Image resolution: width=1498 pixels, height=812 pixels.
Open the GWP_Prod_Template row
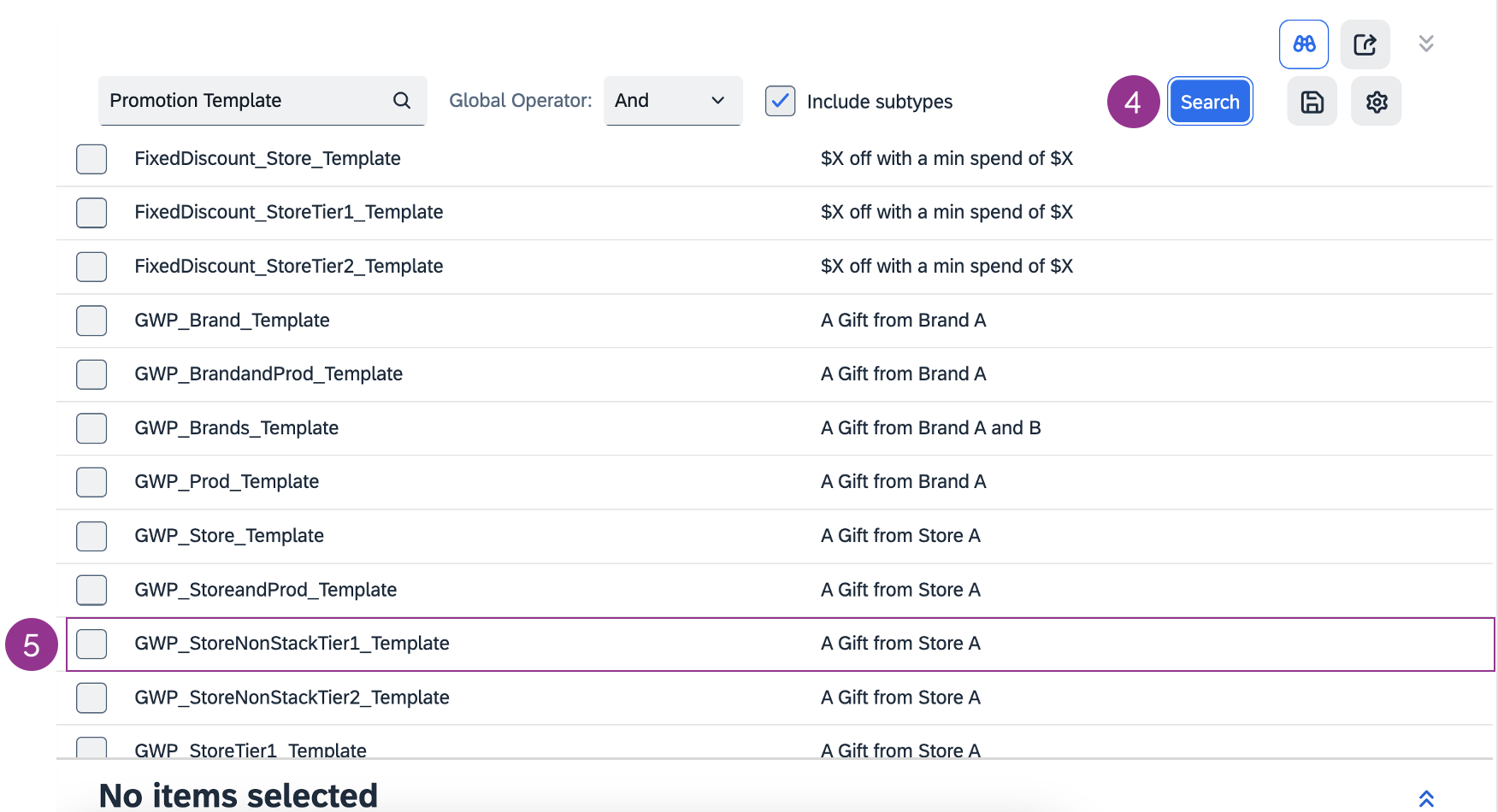click(x=227, y=482)
